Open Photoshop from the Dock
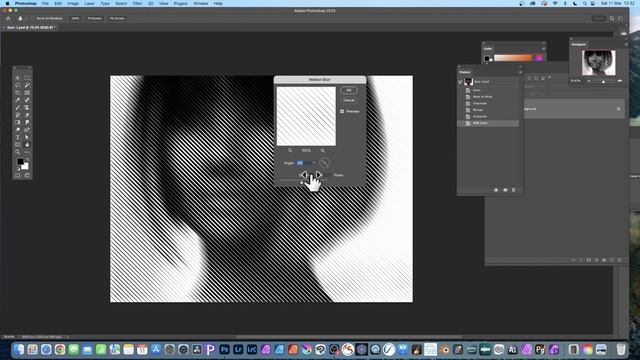 pos(224,349)
